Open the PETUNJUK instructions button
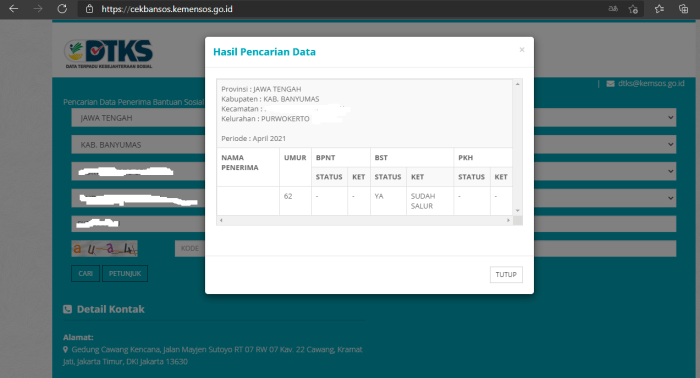 pyautogui.click(x=125, y=274)
